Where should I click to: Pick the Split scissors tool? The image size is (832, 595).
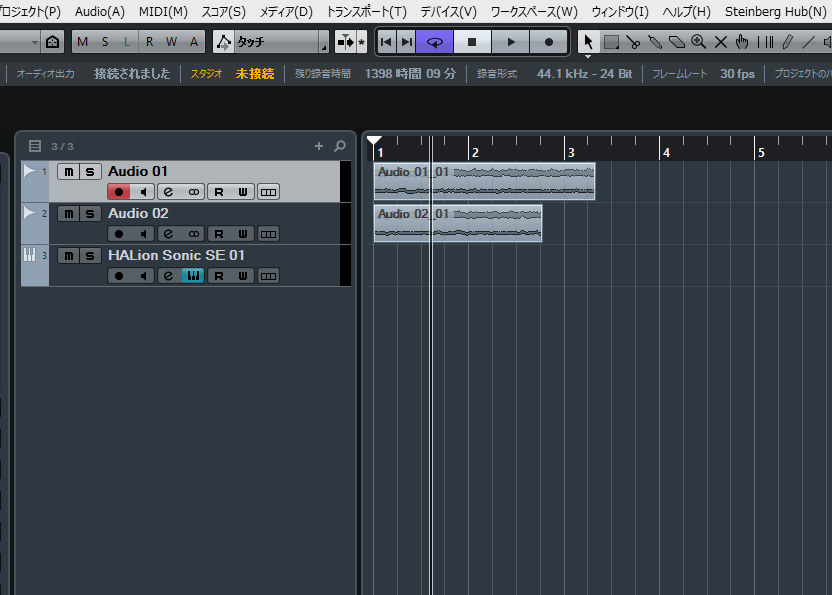(x=632, y=42)
